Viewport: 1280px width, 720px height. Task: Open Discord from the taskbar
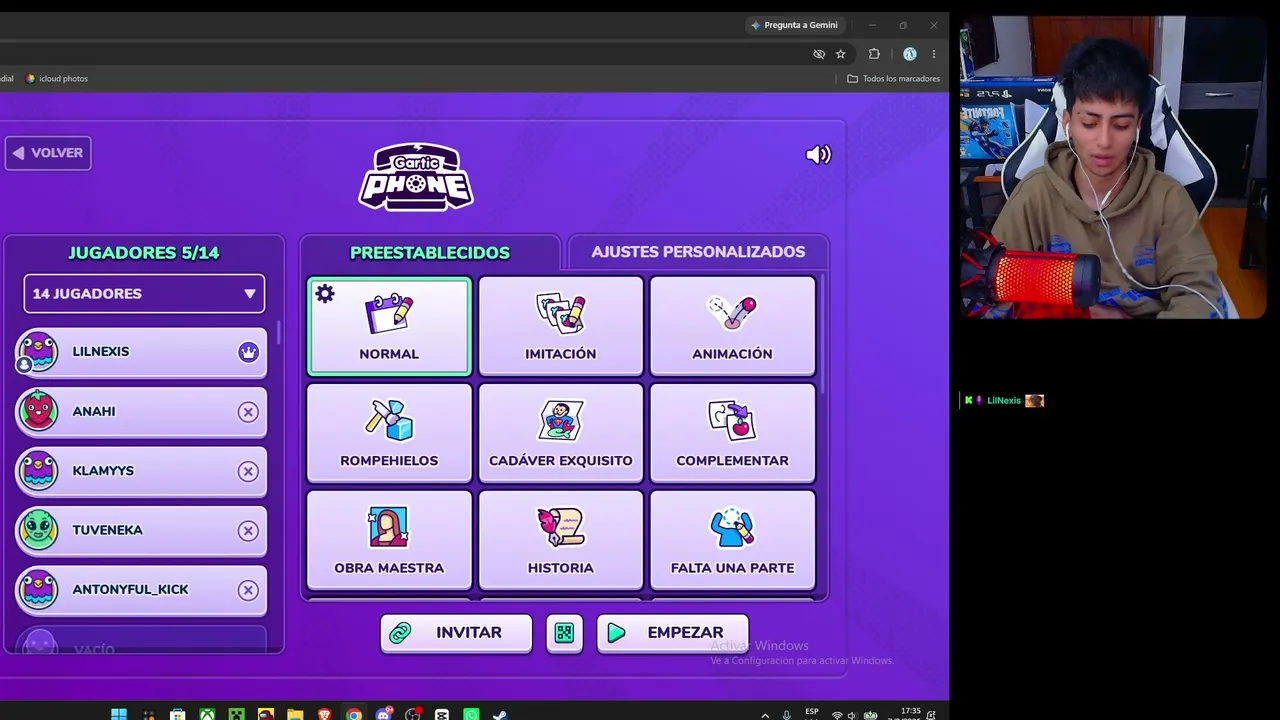pos(384,714)
